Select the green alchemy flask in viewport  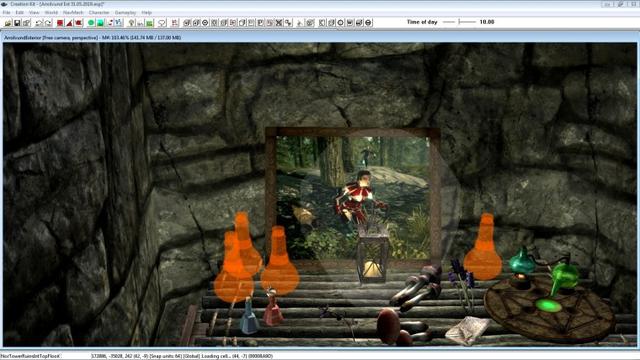pyautogui.click(x=564, y=278)
